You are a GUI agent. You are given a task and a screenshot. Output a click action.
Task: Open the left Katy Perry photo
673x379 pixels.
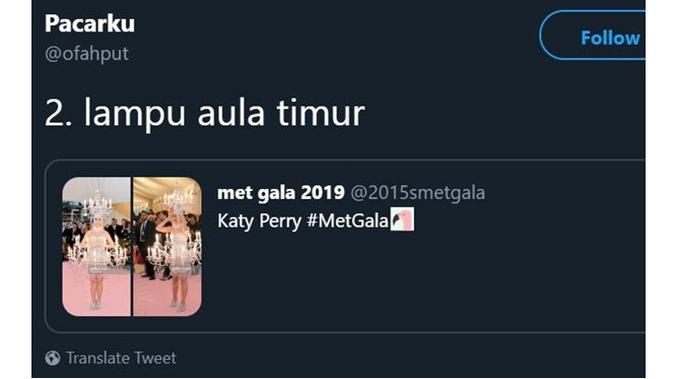97,247
